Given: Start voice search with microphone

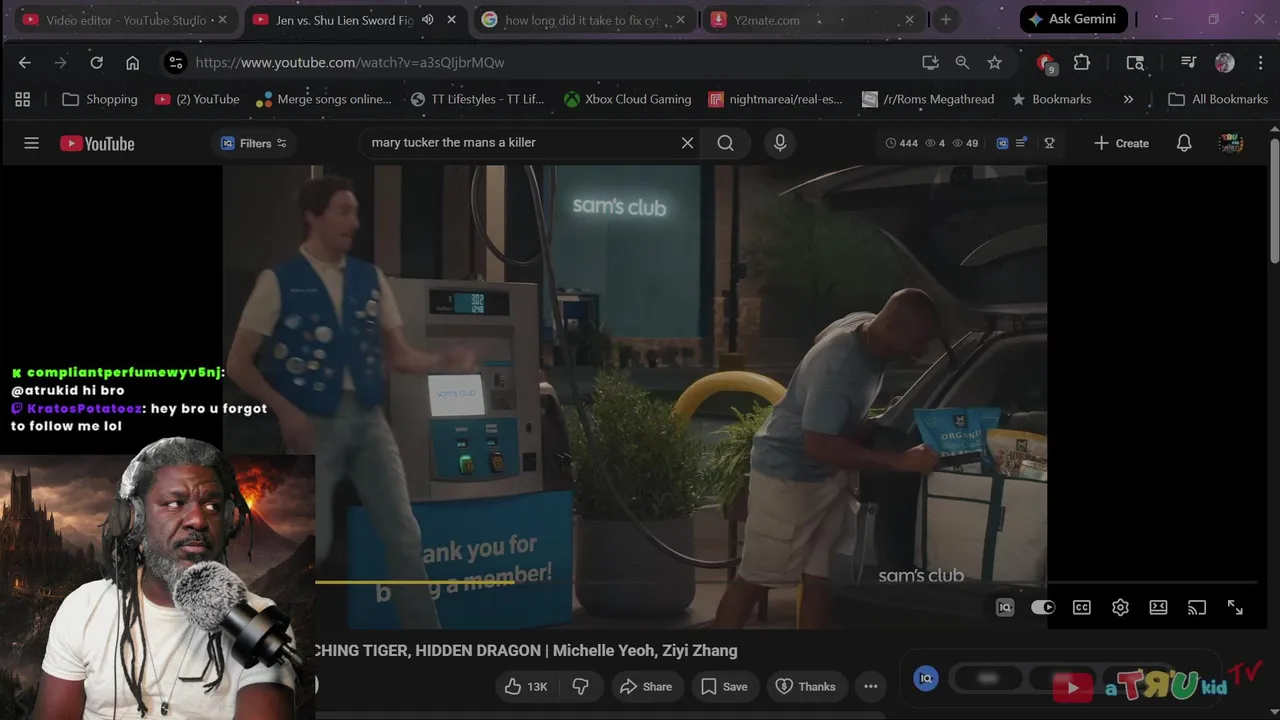Looking at the screenshot, I should [780, 143].
